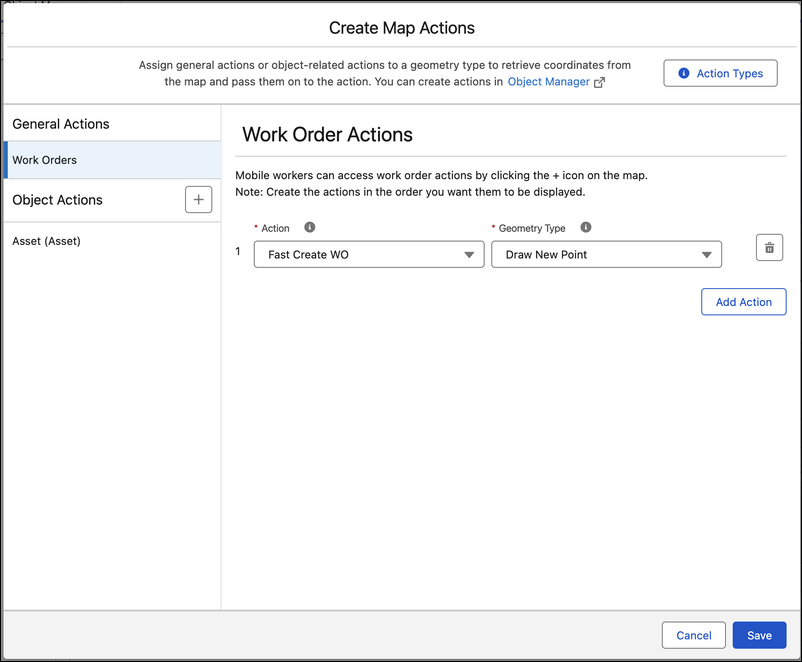The width and height of the screenshot is (802, 662).
Task: Save the map actions
Action: 759,635
